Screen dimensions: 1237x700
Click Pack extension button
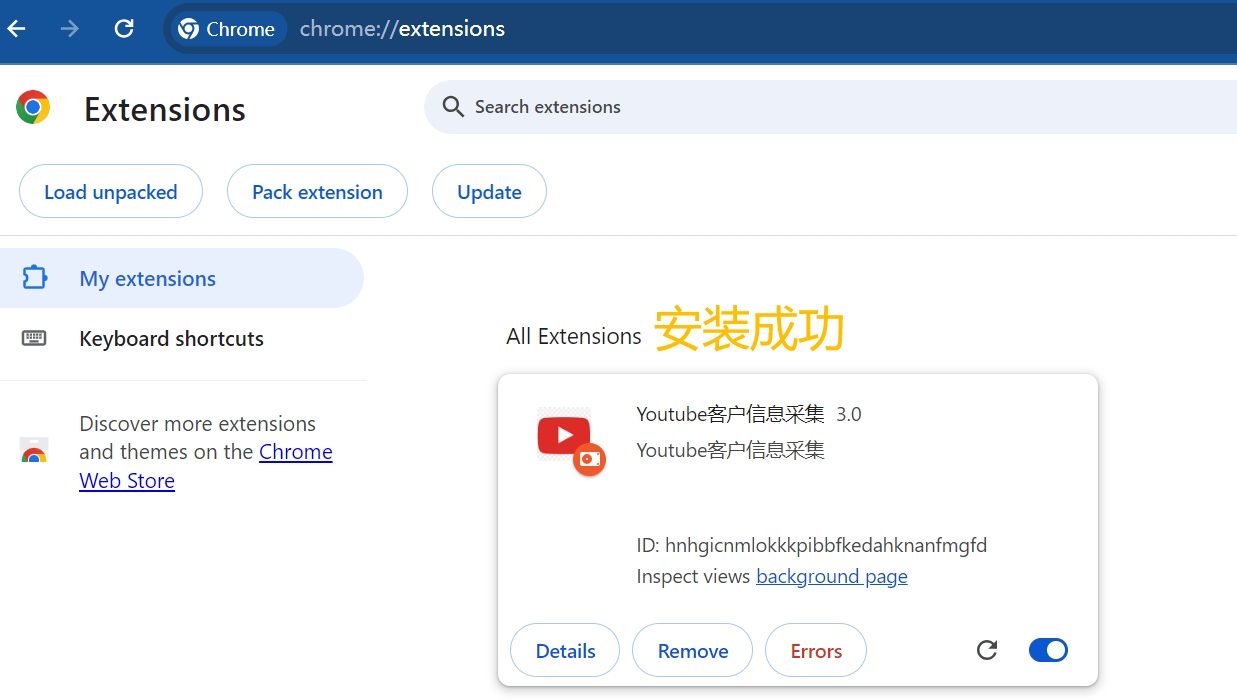[317, 191]
